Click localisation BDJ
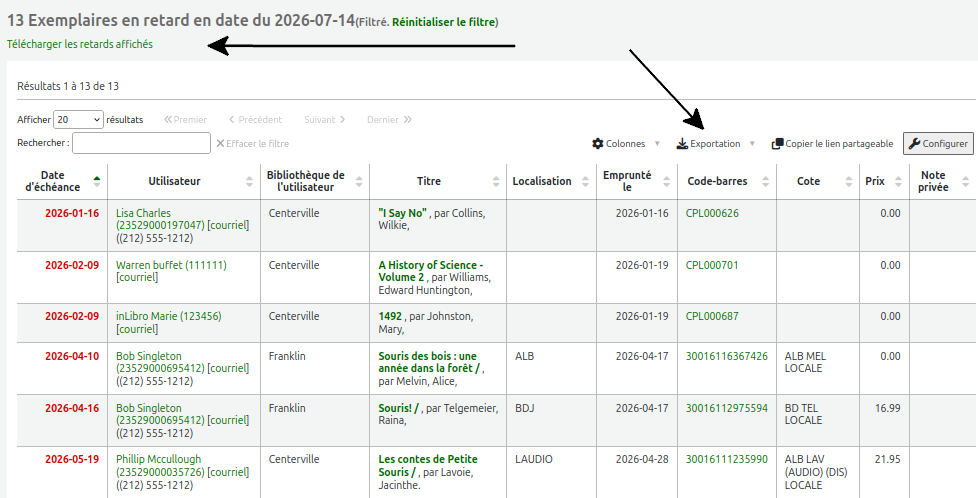978x498 pixels. tap(525, 408)
